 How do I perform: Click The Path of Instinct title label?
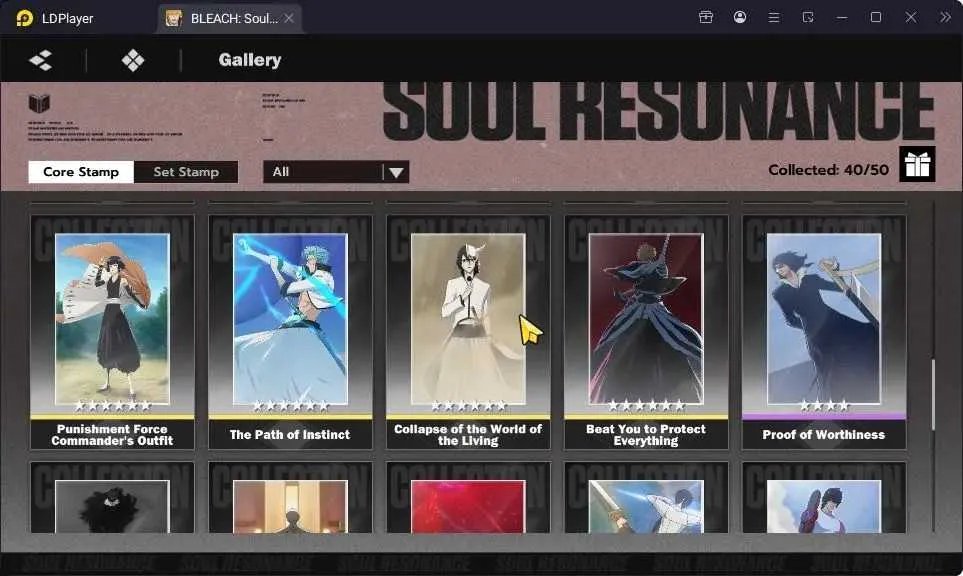(290, 435)
